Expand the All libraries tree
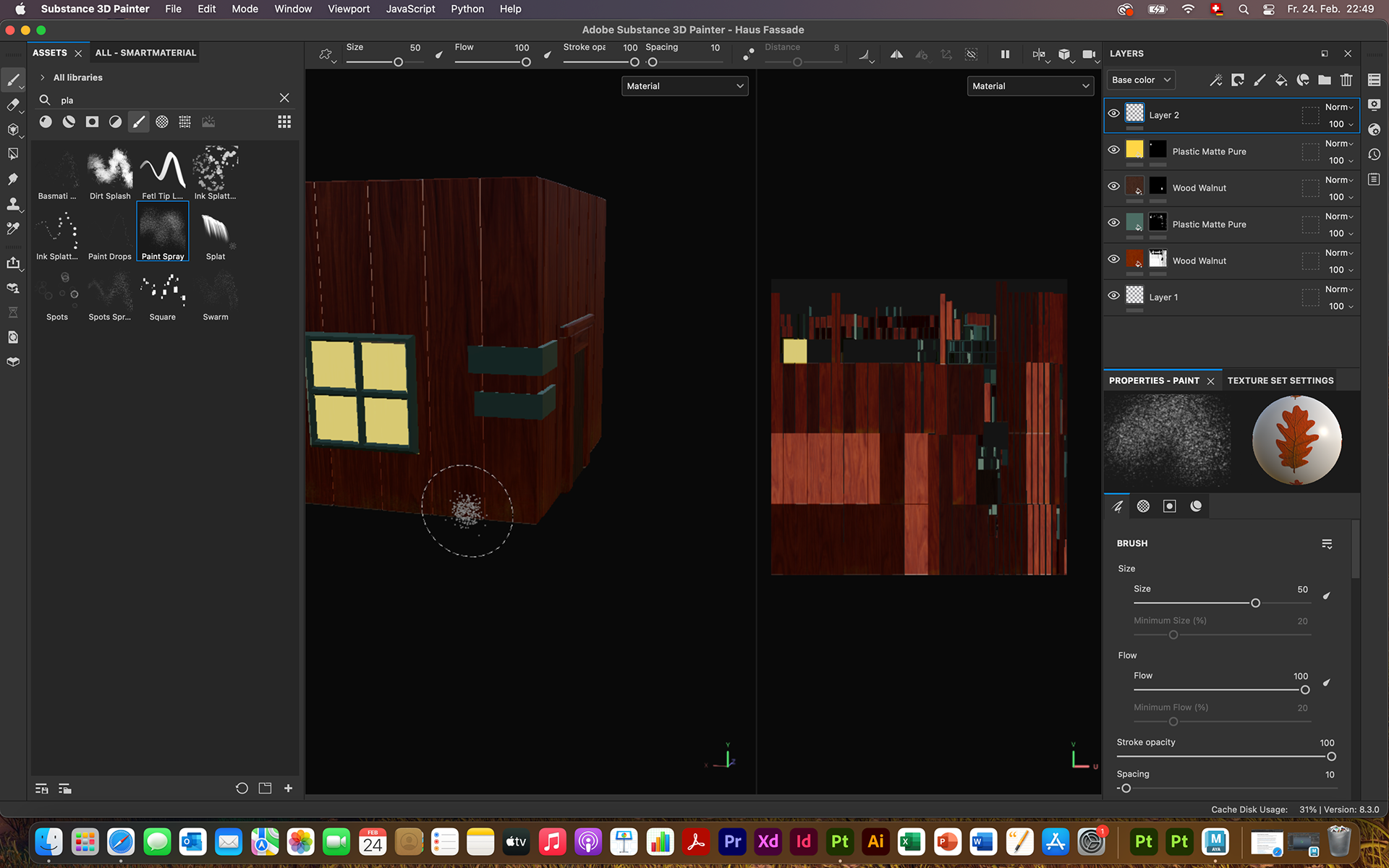Image resolution: width=1389 pixels, height=868 pixels. [x=43, y=77]
